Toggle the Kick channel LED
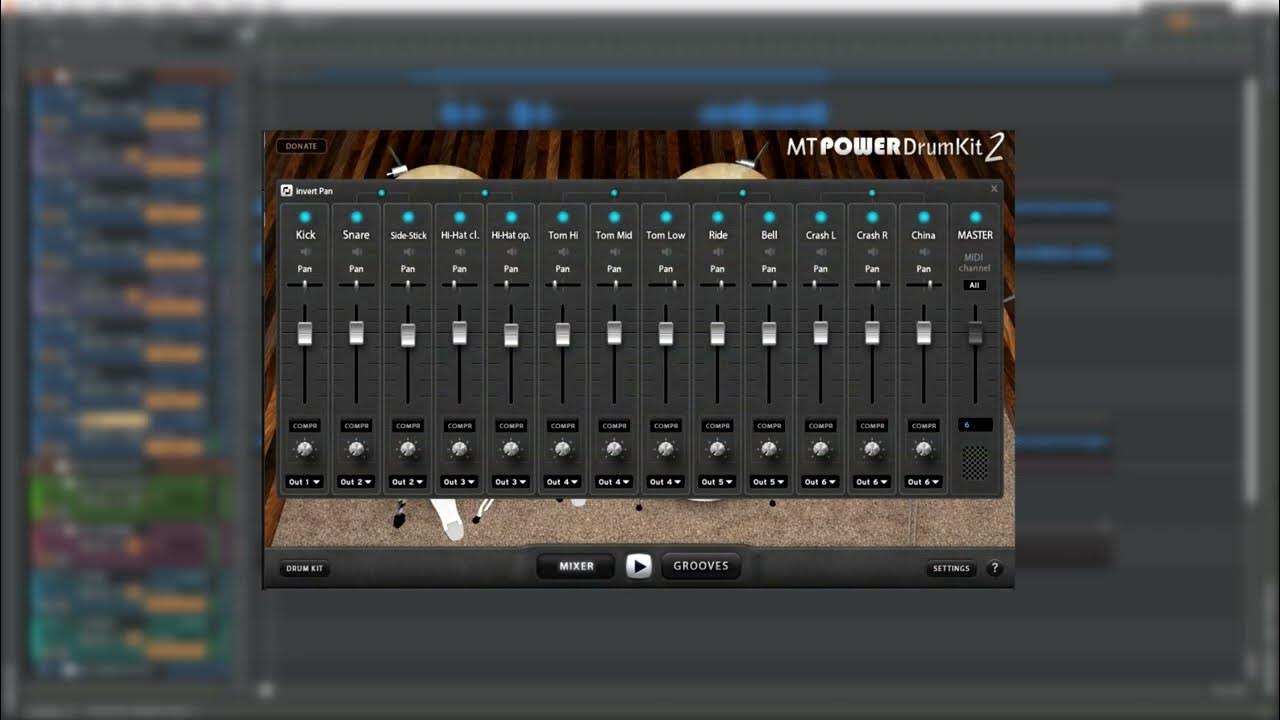 point(305,217)
